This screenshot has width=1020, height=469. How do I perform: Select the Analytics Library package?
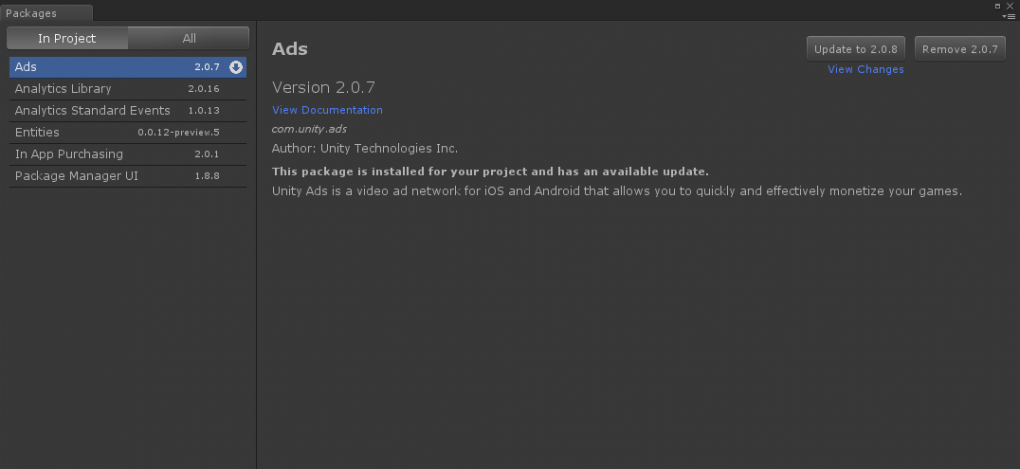[128, 89]
